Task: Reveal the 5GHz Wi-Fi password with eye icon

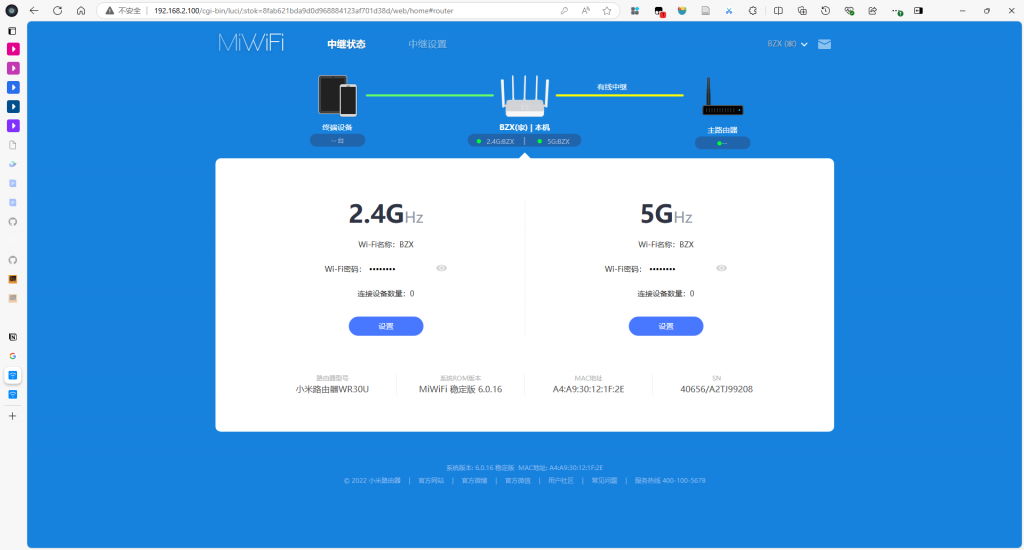Action: [x=722, y=268]
